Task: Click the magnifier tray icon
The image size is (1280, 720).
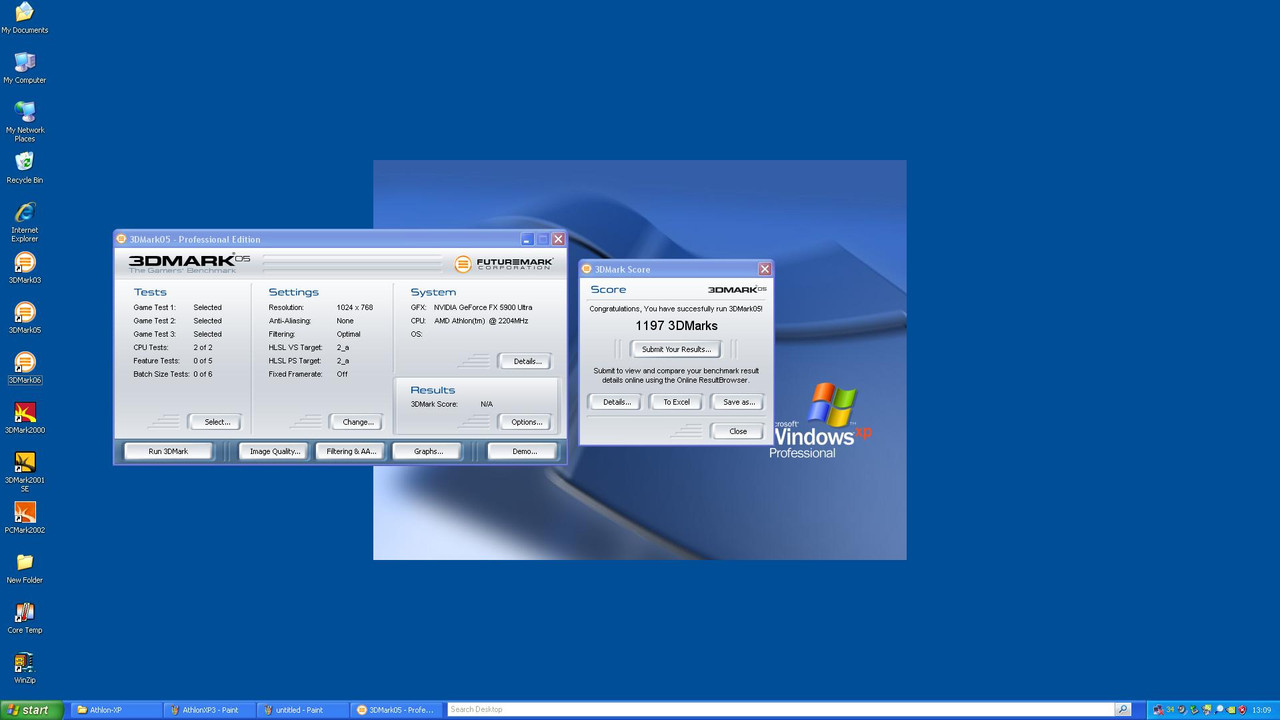Action: 1219,710
